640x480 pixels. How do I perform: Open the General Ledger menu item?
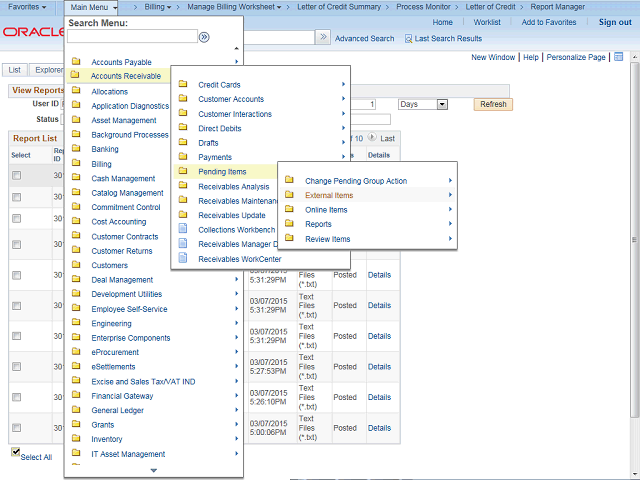[117, 410]
